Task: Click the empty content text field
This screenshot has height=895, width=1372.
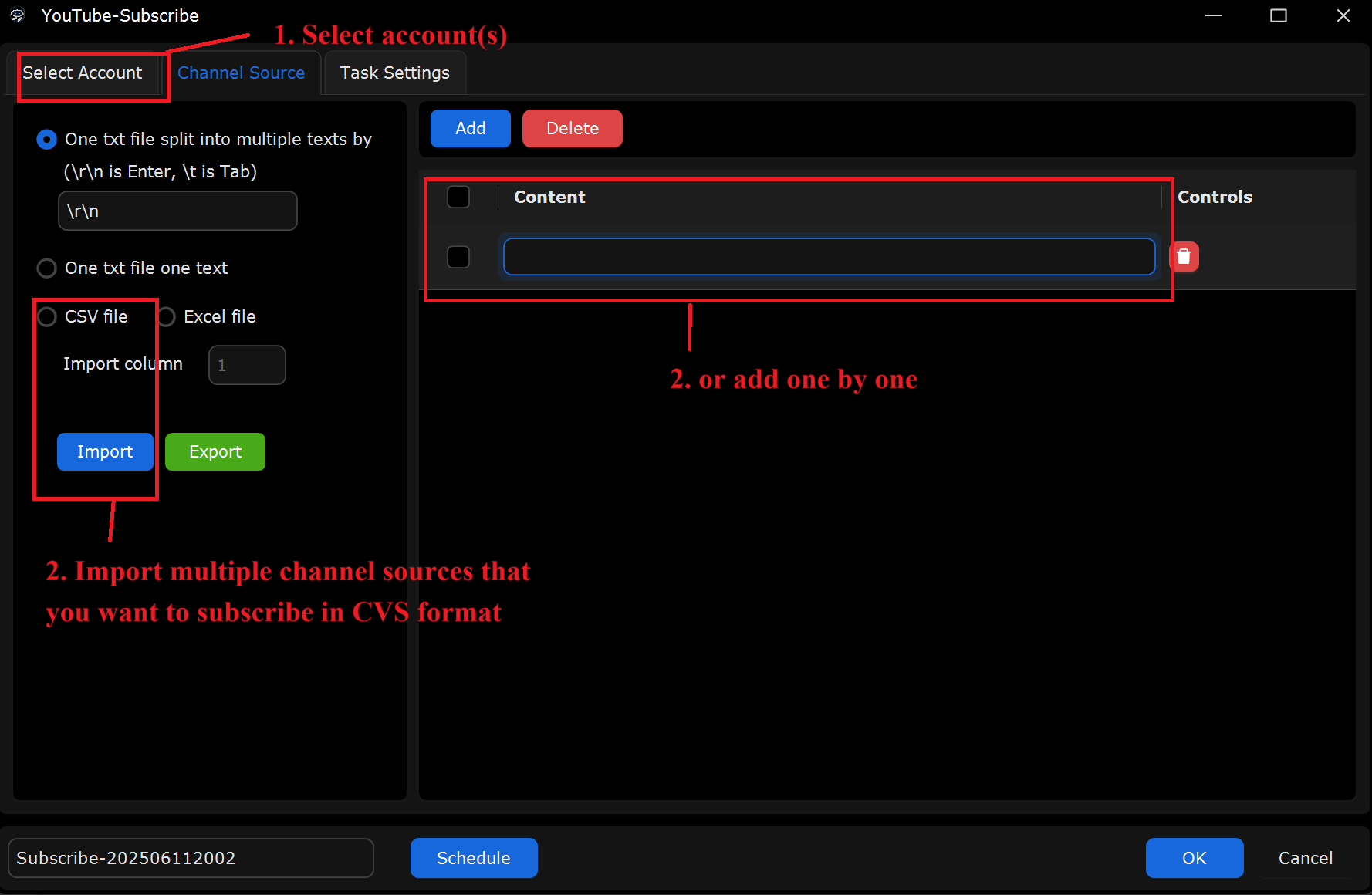Action: point(830,257)
